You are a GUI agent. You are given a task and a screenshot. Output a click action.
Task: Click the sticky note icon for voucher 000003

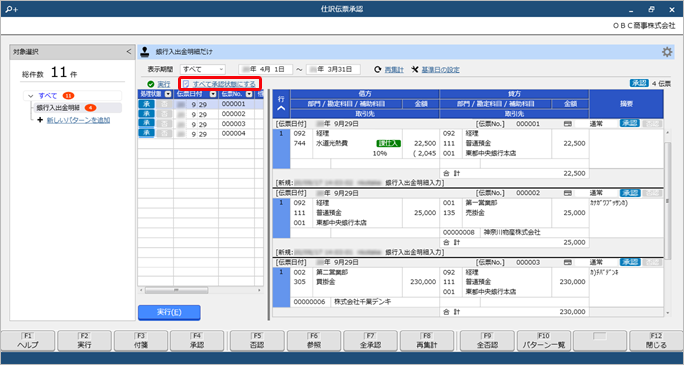[x=568, y=263]
